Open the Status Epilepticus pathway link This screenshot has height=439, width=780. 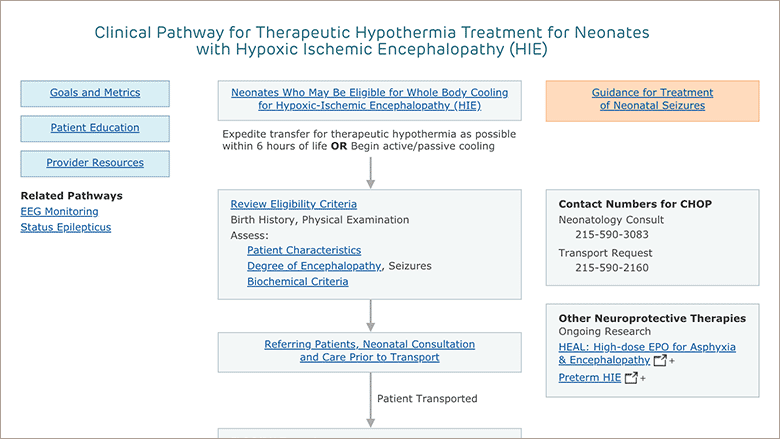point(66,227)
